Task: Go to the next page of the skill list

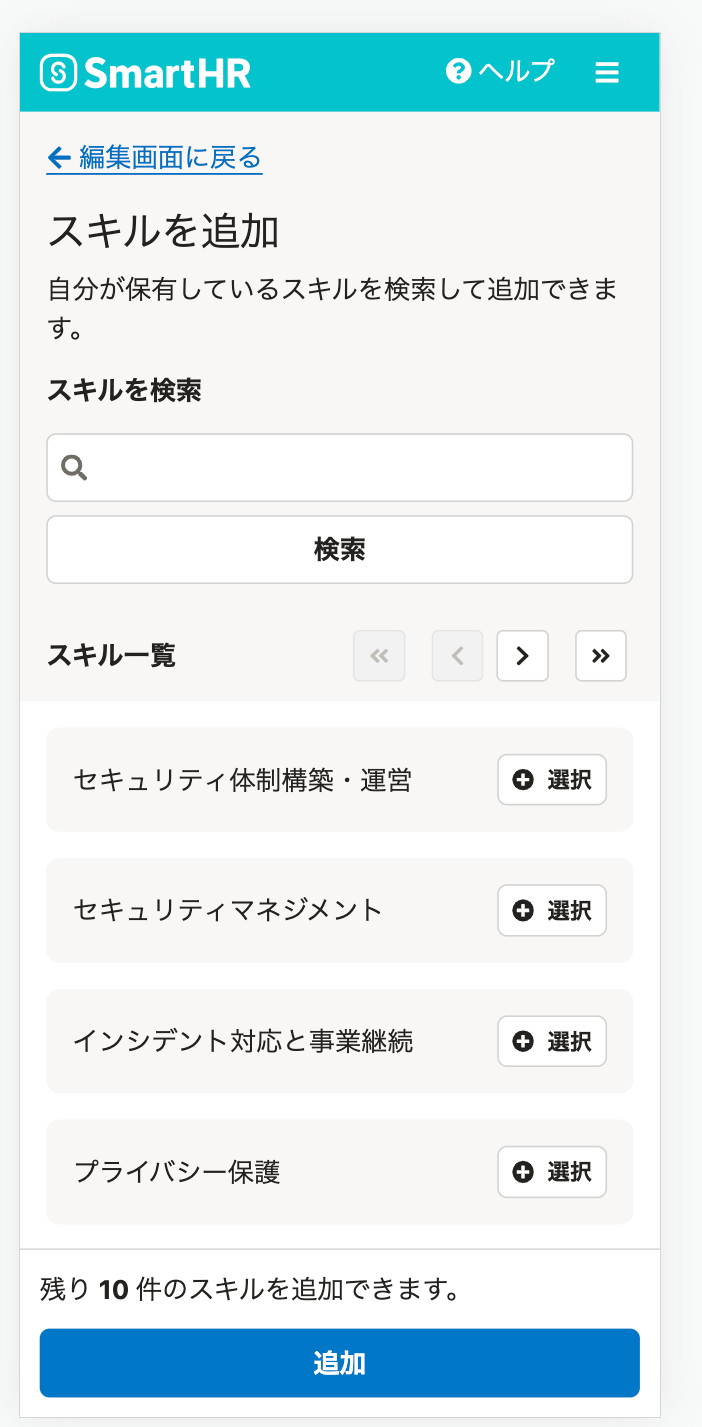Action: point(523,656)
